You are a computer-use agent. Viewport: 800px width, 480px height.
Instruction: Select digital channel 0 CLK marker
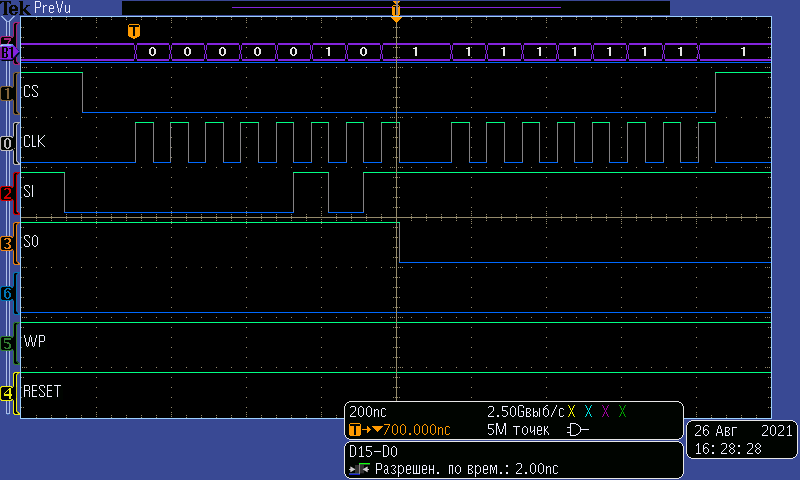tap(8, 143)
